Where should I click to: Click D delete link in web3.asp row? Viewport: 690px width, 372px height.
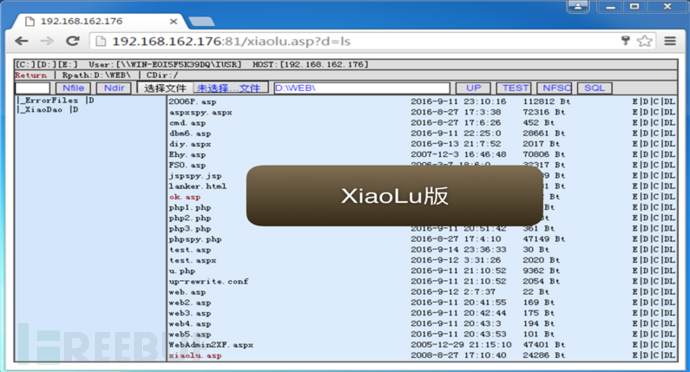646,313
